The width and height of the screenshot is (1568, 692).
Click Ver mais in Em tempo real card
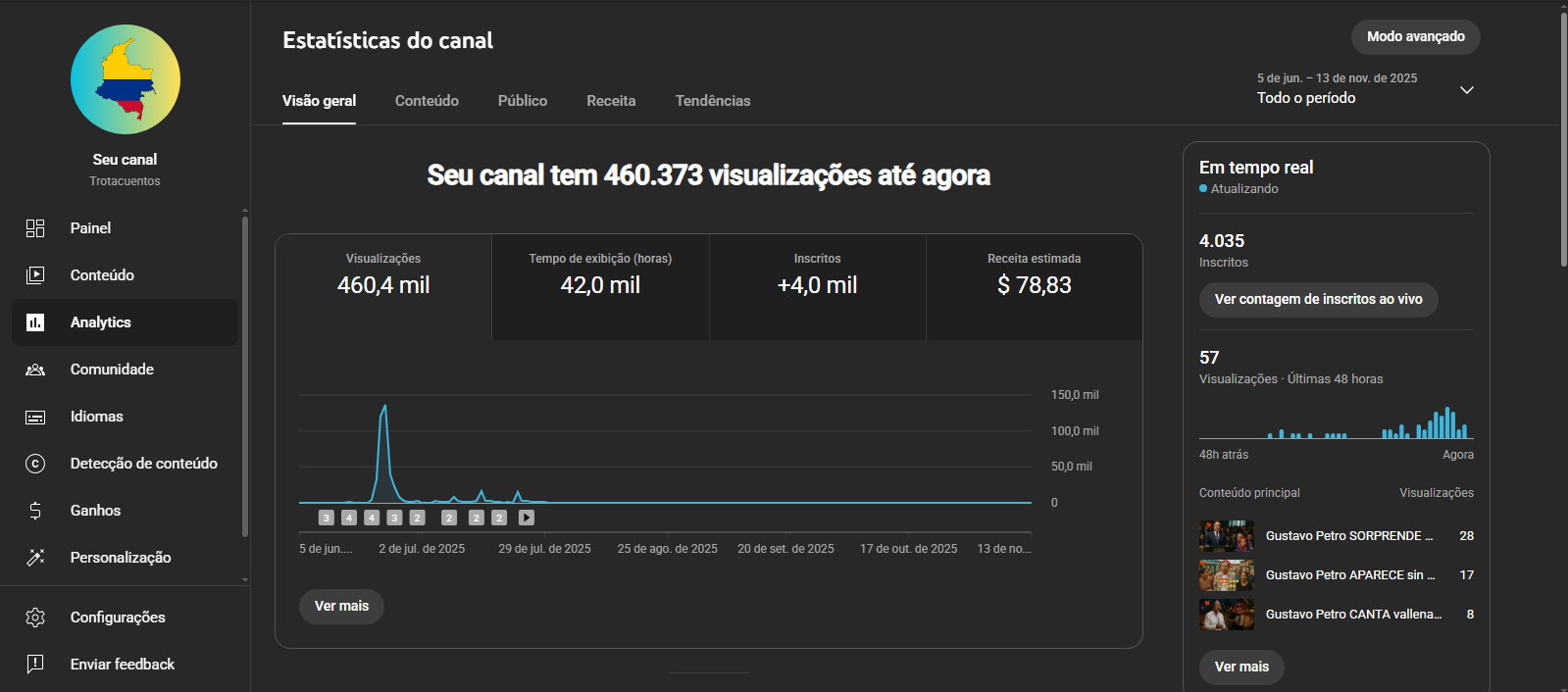tap(1241, 667)
